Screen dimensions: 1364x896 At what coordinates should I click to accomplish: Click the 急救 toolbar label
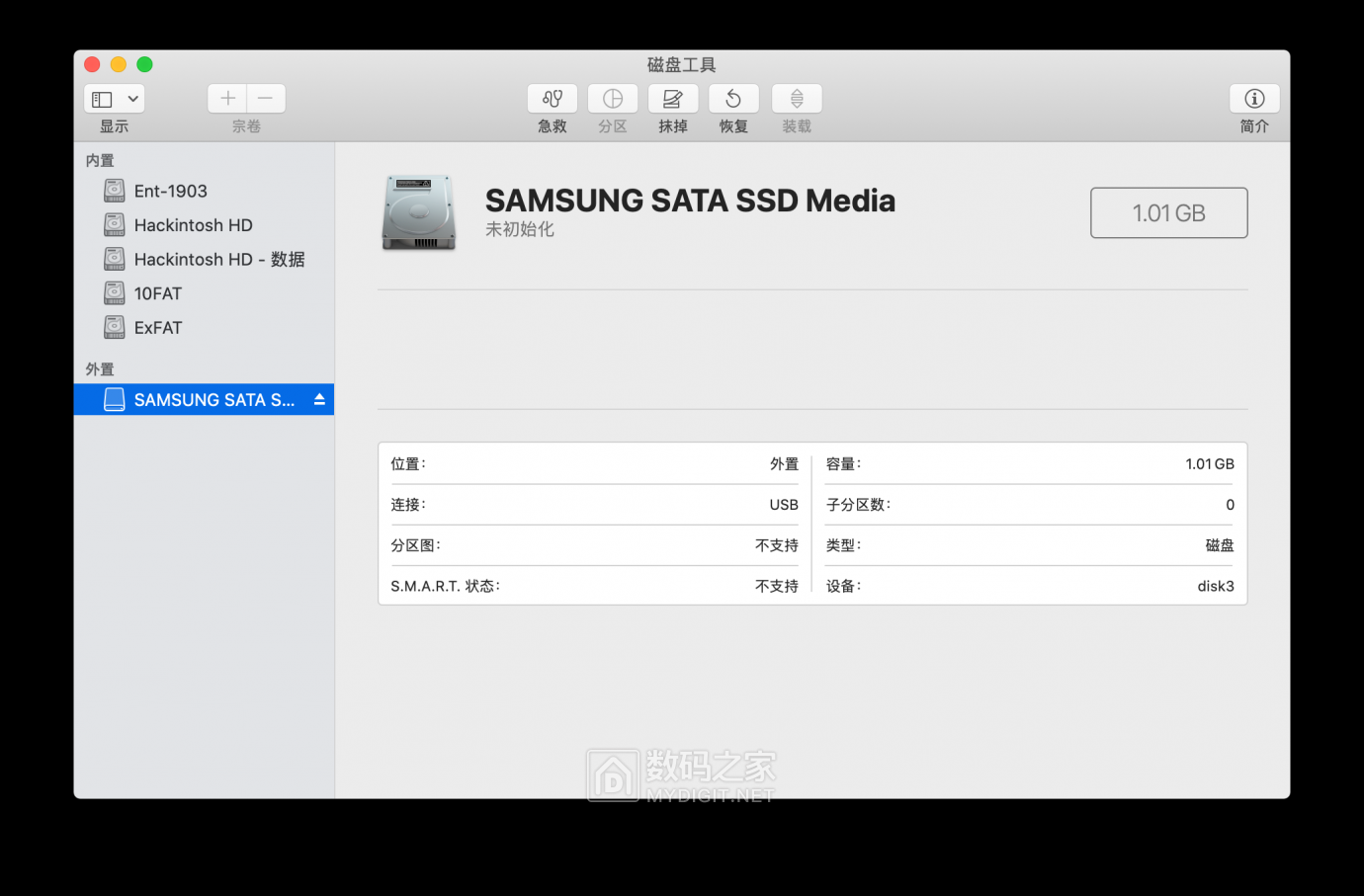pos(553,126)
